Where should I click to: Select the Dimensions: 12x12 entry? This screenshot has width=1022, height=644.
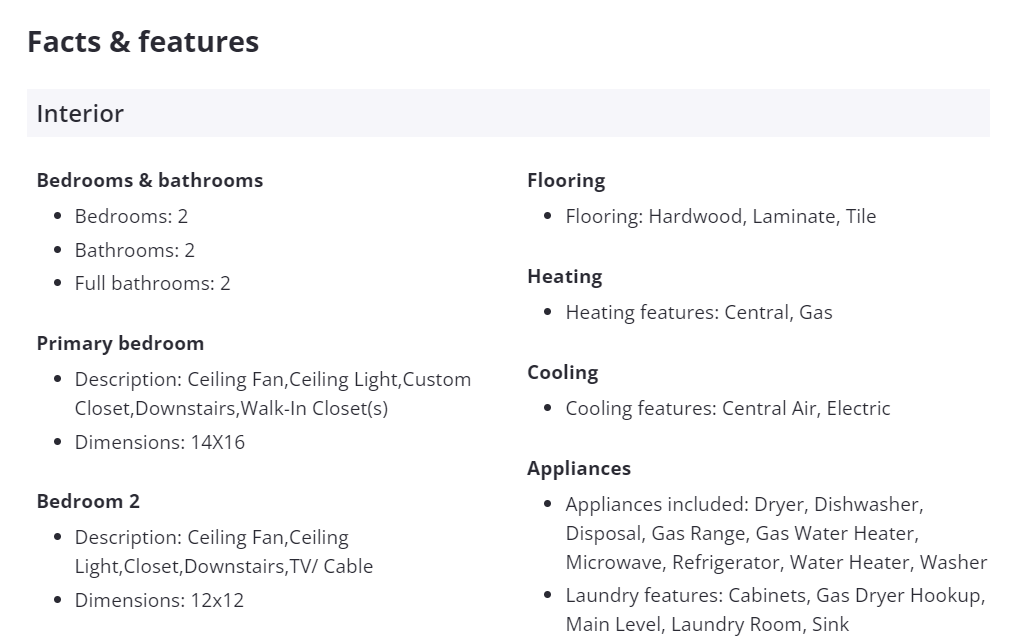pyautogui.click(x=159, y=600)
